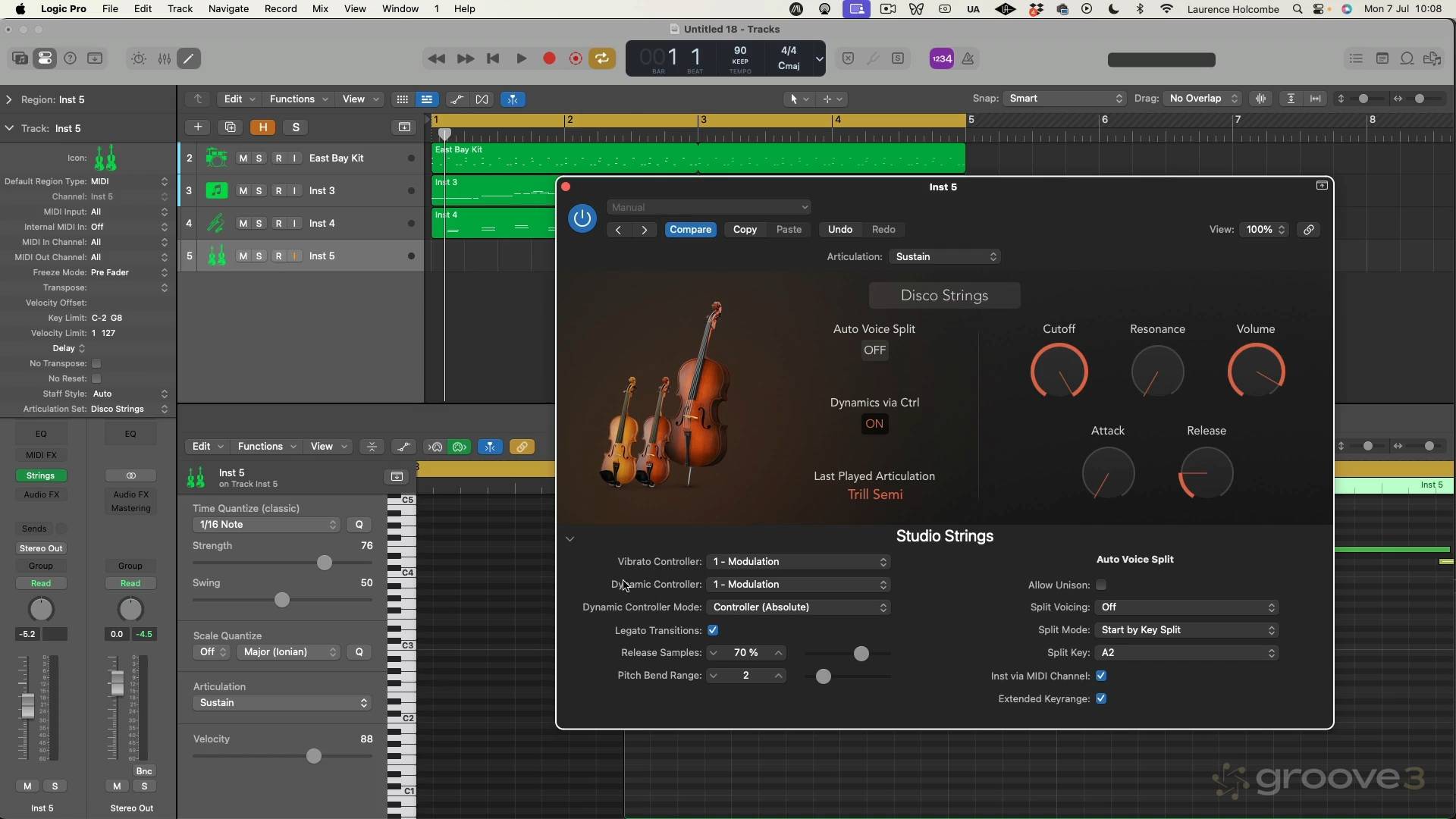
Task: Open the Articulation Sustain dropdown in plugin
Action: point(945,257)
